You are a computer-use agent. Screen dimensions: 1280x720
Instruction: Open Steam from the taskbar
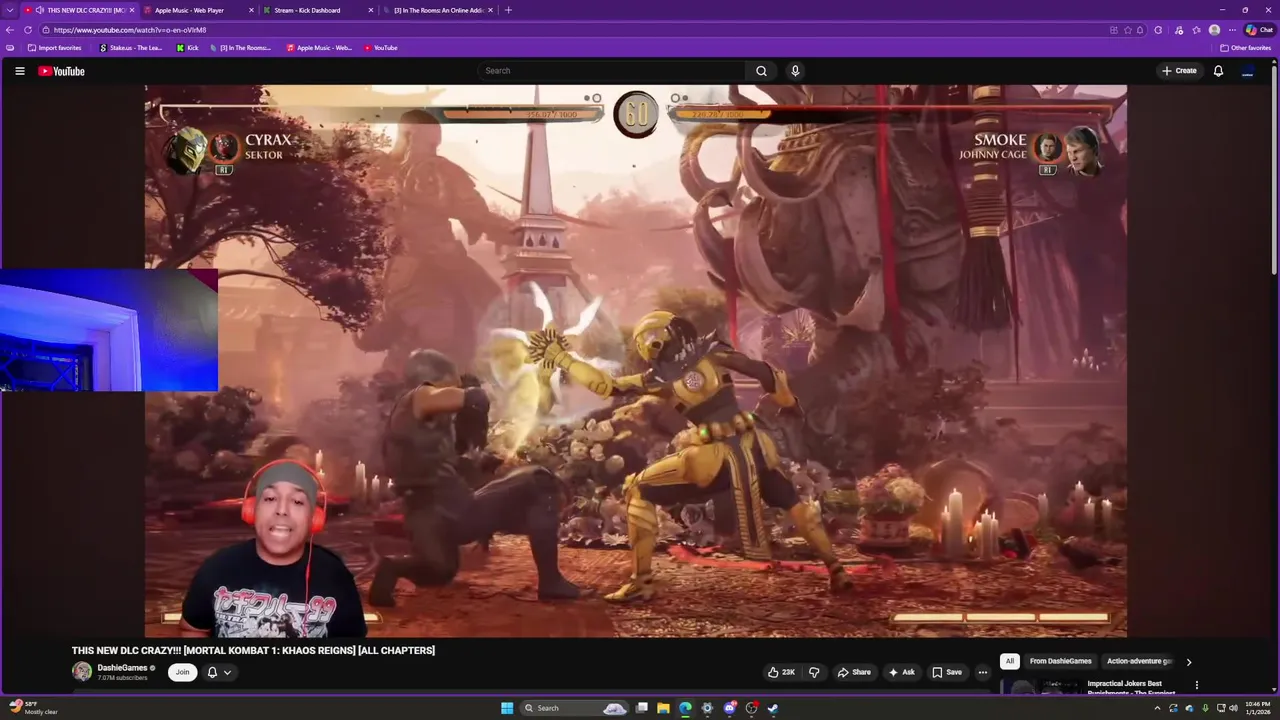[773, 708]
